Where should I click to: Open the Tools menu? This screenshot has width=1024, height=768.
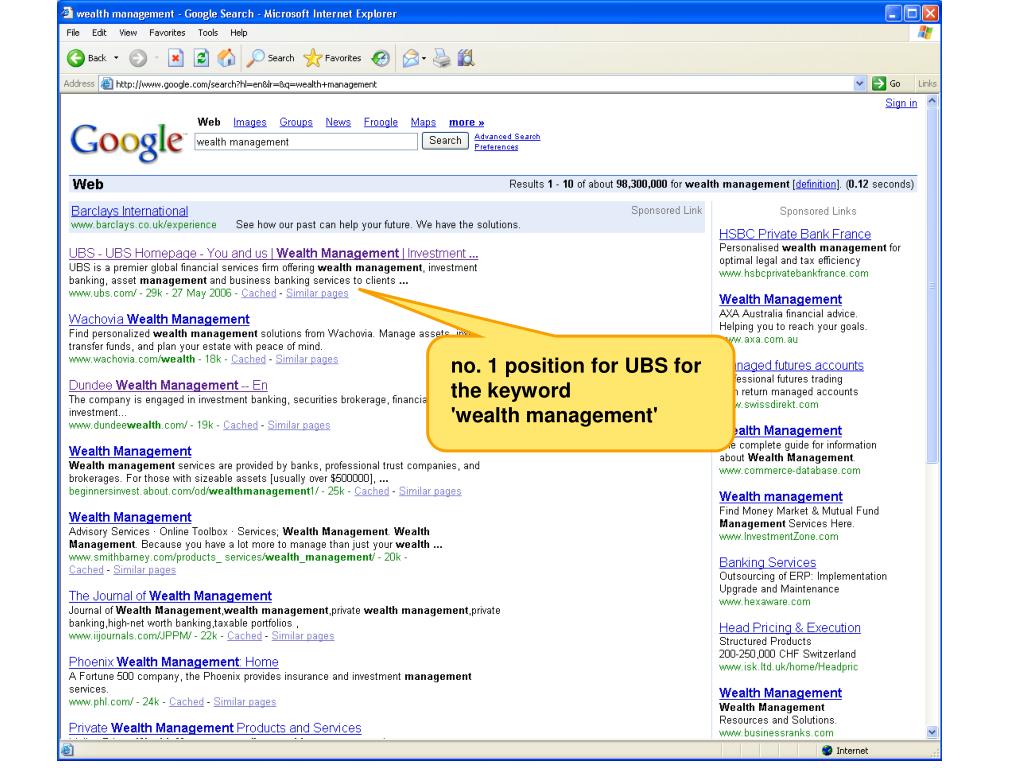click(x=208, y=33)
